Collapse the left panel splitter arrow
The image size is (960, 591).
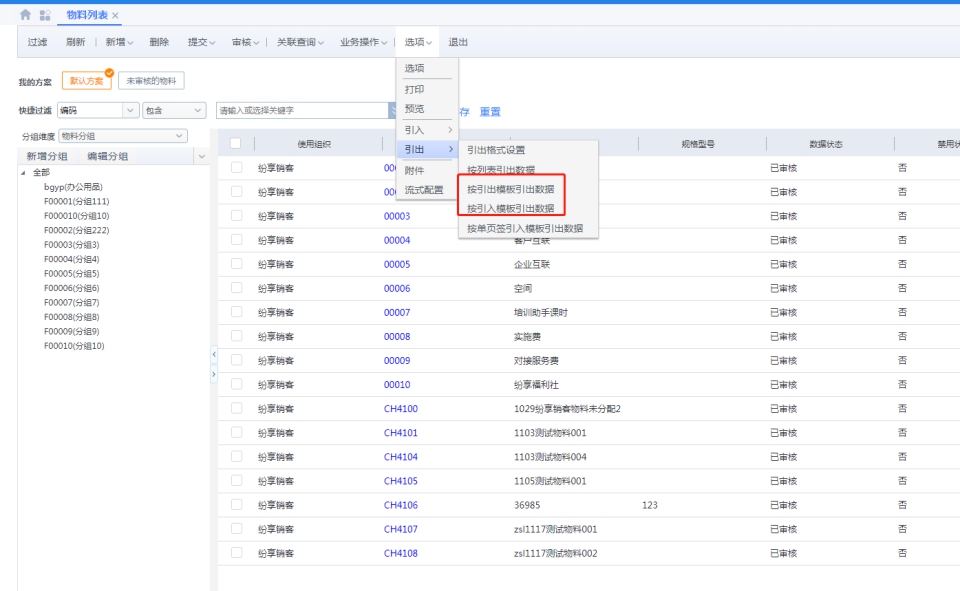[214, 354]
